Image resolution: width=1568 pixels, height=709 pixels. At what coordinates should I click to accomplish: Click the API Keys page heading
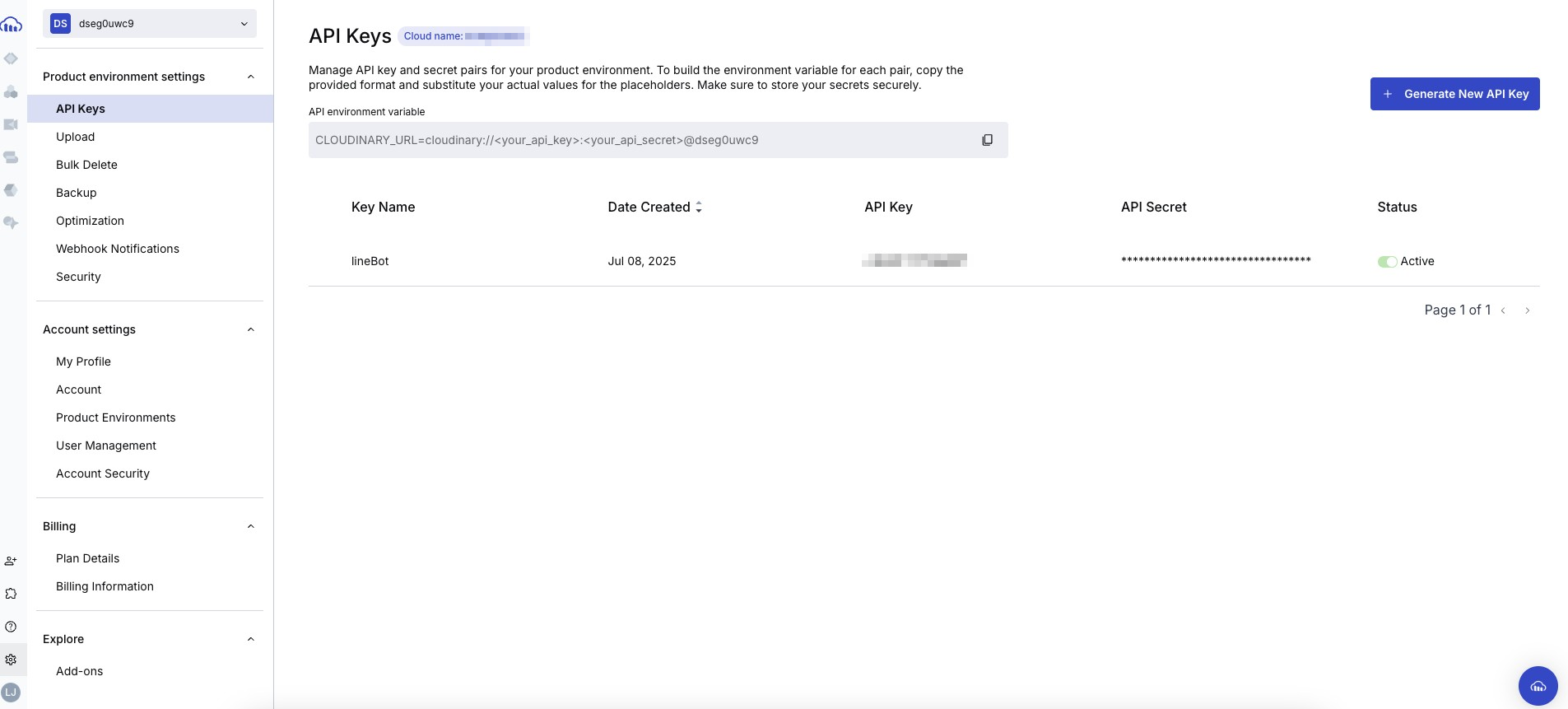point(350,36)
